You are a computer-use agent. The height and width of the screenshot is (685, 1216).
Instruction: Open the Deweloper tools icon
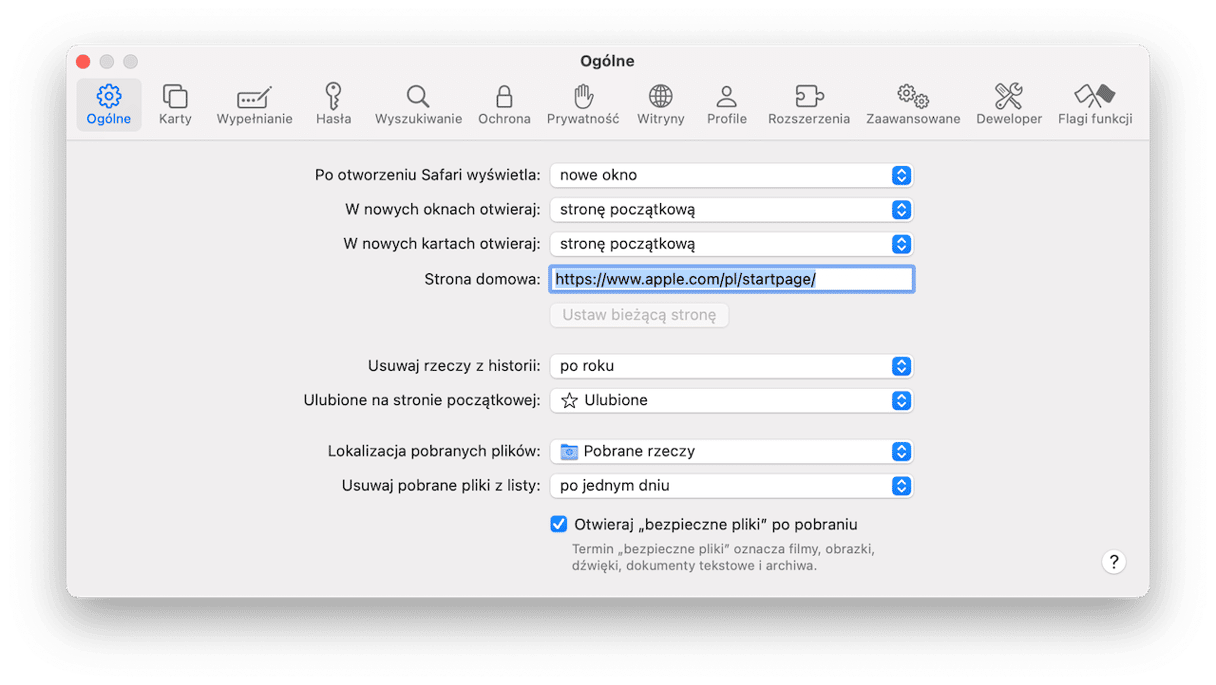[1008, 96]
